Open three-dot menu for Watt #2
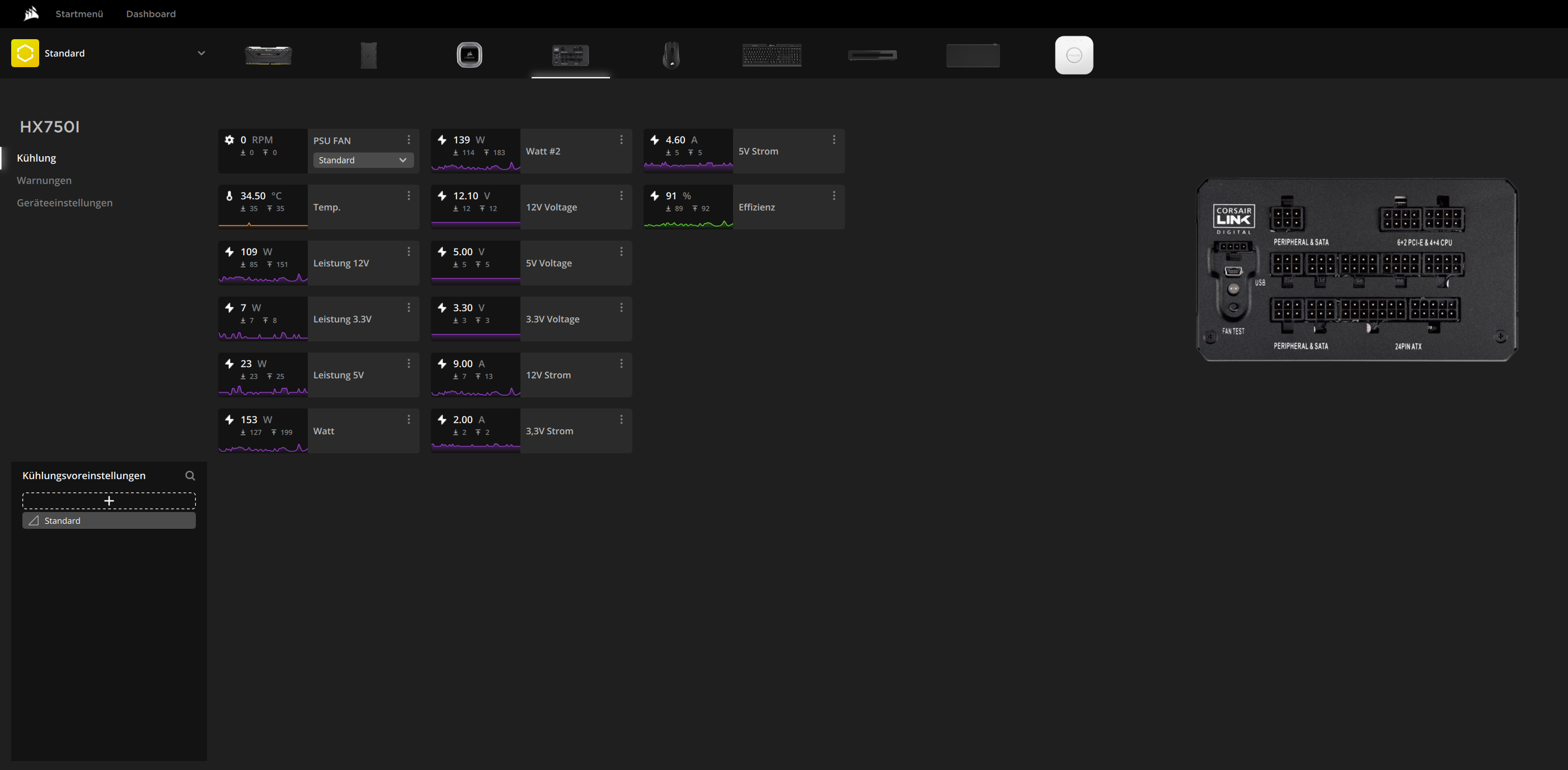 pos(621,140)
